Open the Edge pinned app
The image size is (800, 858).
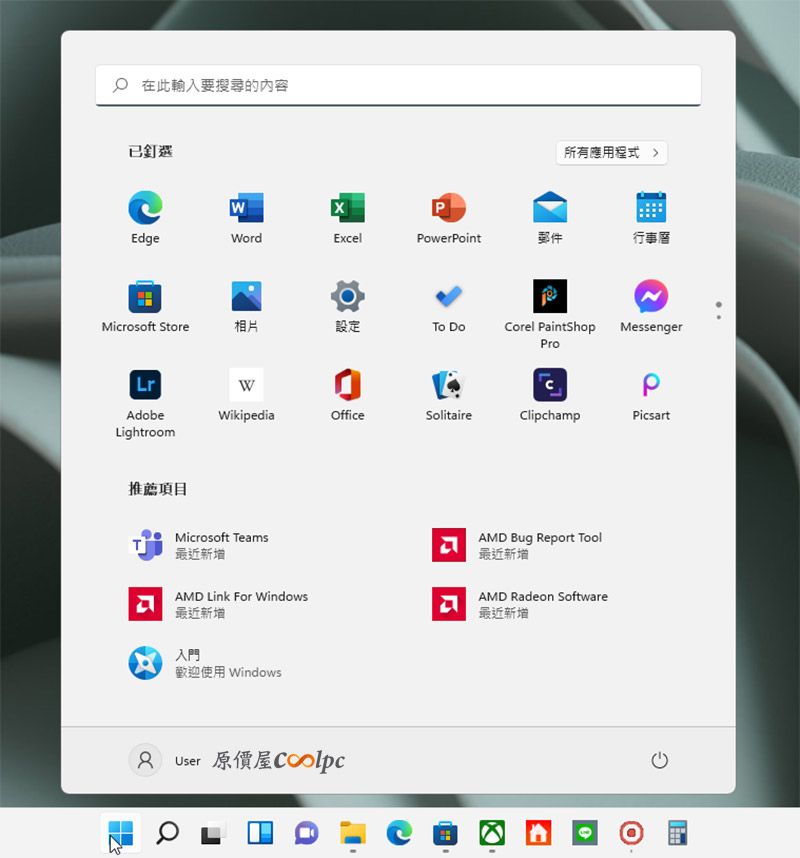click(x=145, y=217)
